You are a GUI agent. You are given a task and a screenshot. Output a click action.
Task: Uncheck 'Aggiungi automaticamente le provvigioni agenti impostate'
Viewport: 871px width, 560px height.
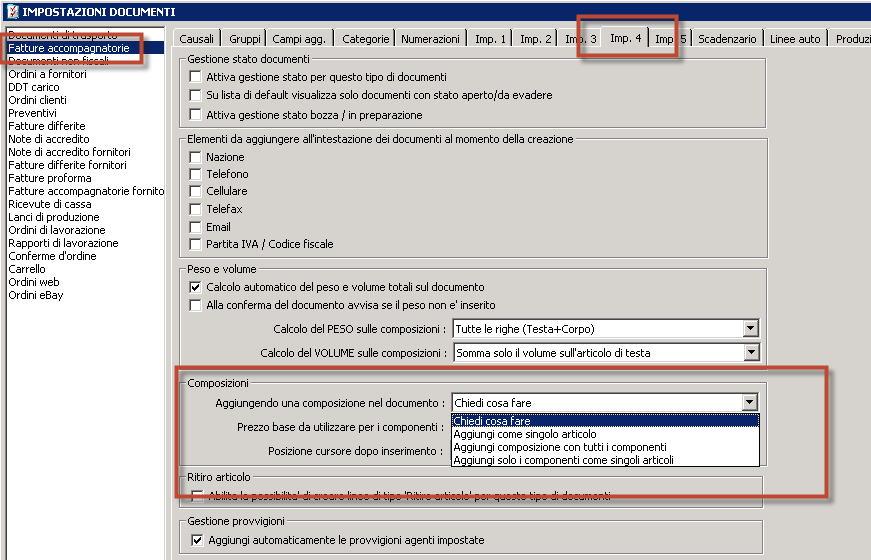pos(197,540)
